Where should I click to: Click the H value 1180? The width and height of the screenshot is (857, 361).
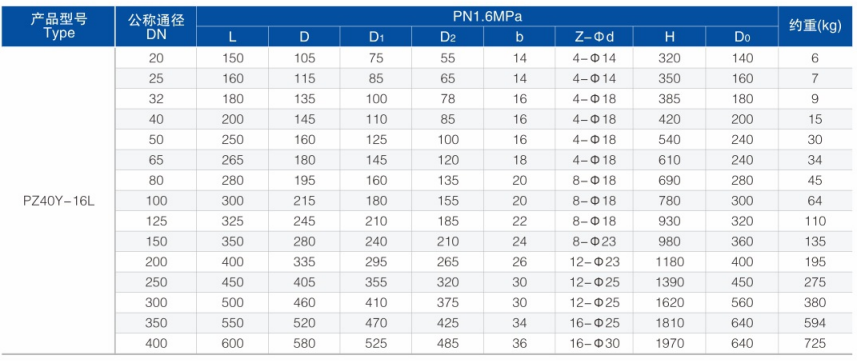click(669, 262)
